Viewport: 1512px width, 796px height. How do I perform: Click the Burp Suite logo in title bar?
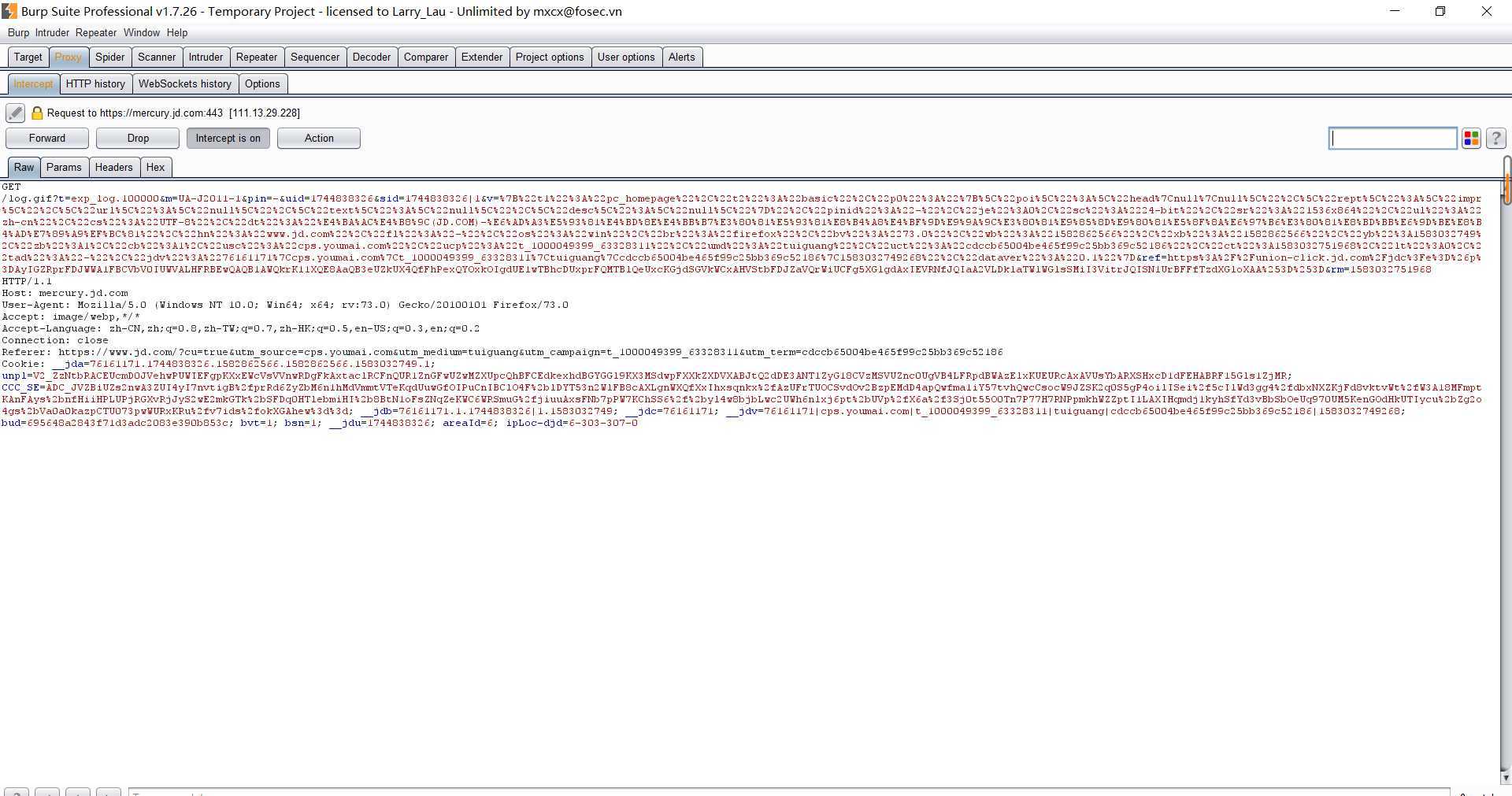pyautogui.click(x=9, y=11)
